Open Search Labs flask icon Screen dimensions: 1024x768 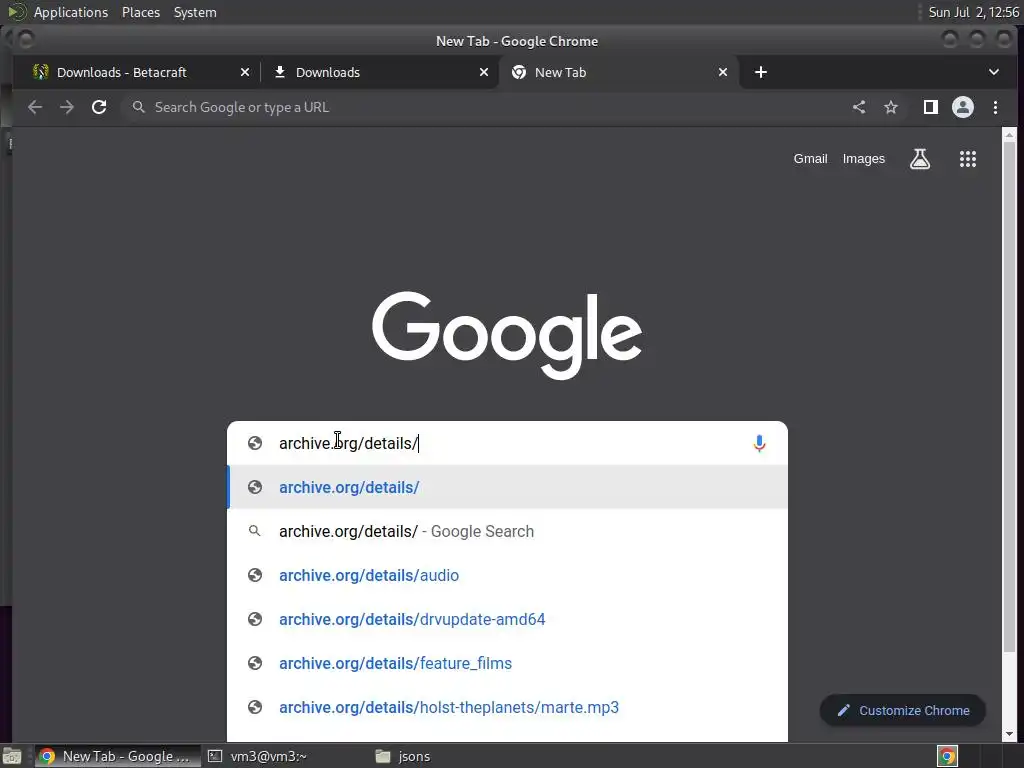click(920, 159)
